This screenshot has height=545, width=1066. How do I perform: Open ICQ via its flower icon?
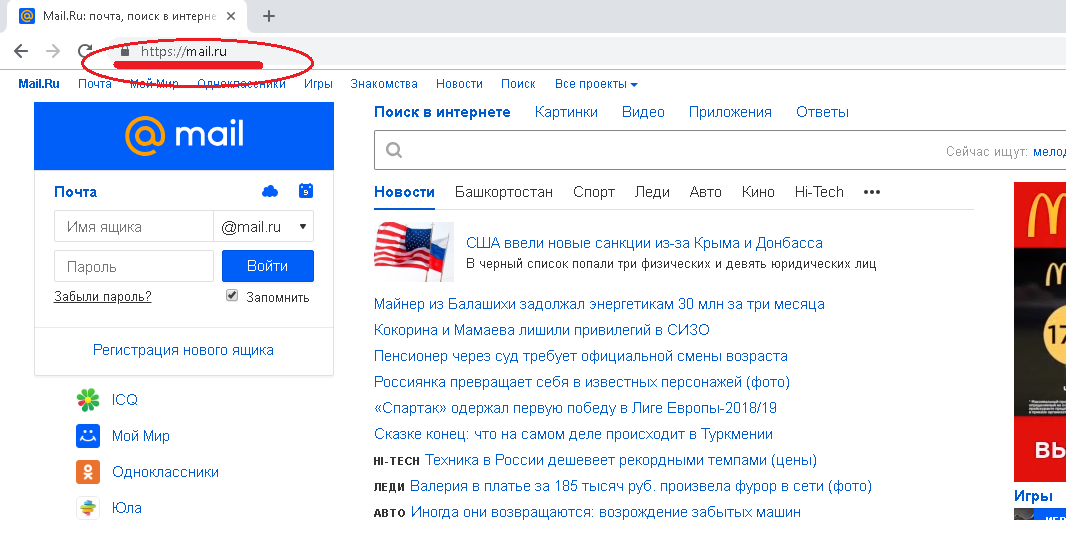88,400
